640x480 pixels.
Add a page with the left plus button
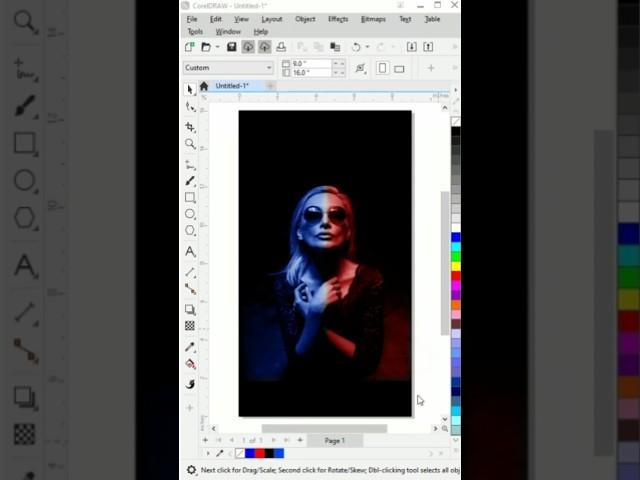point(205,440)
